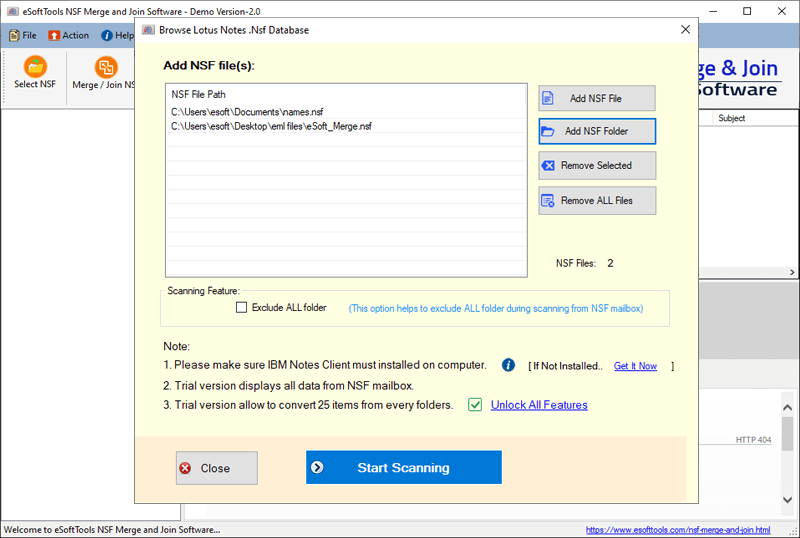This screenshot has height=538, width=800.
Task: Select the names.nsf file path row
Action: click(x=261, y=112)
